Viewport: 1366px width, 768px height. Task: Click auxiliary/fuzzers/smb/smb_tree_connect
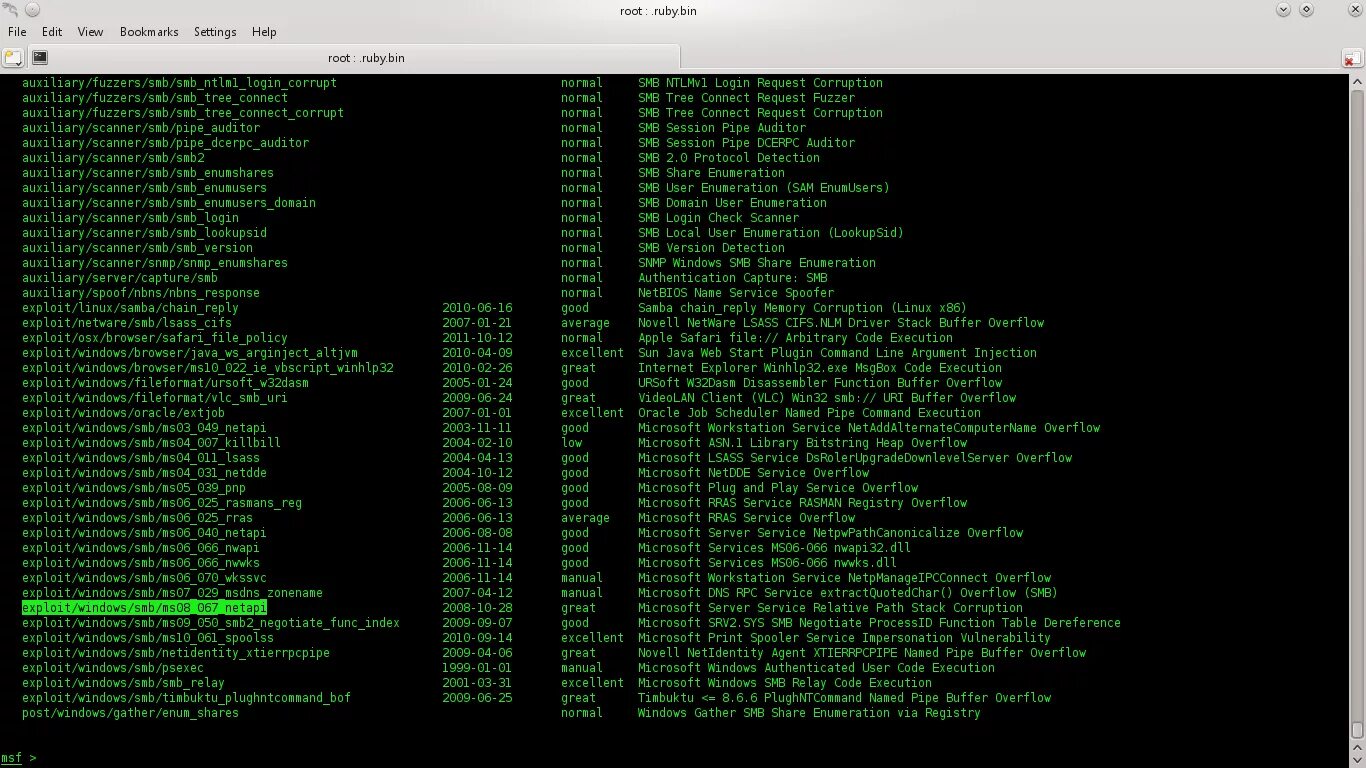tap(155, 98)
